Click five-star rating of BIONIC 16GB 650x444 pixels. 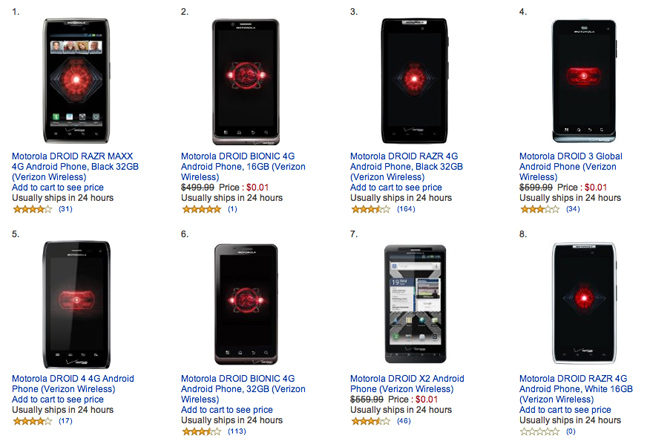[x=201, y=209]
